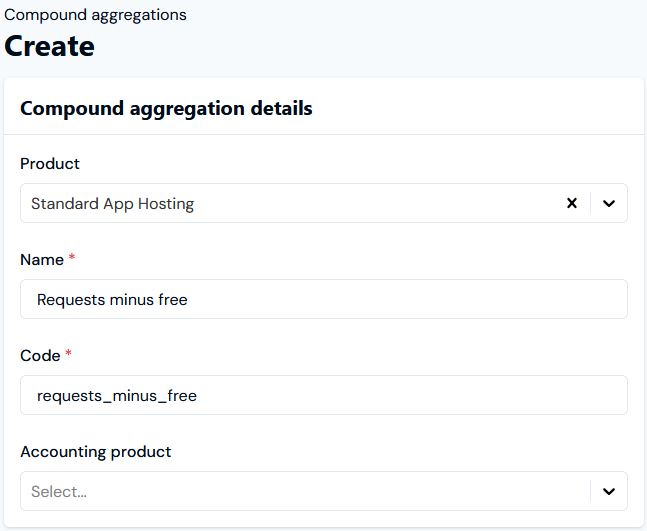The image size is (647, 531).
Task: Click the red required asterisk beside Name
Action: click(72, 257)
